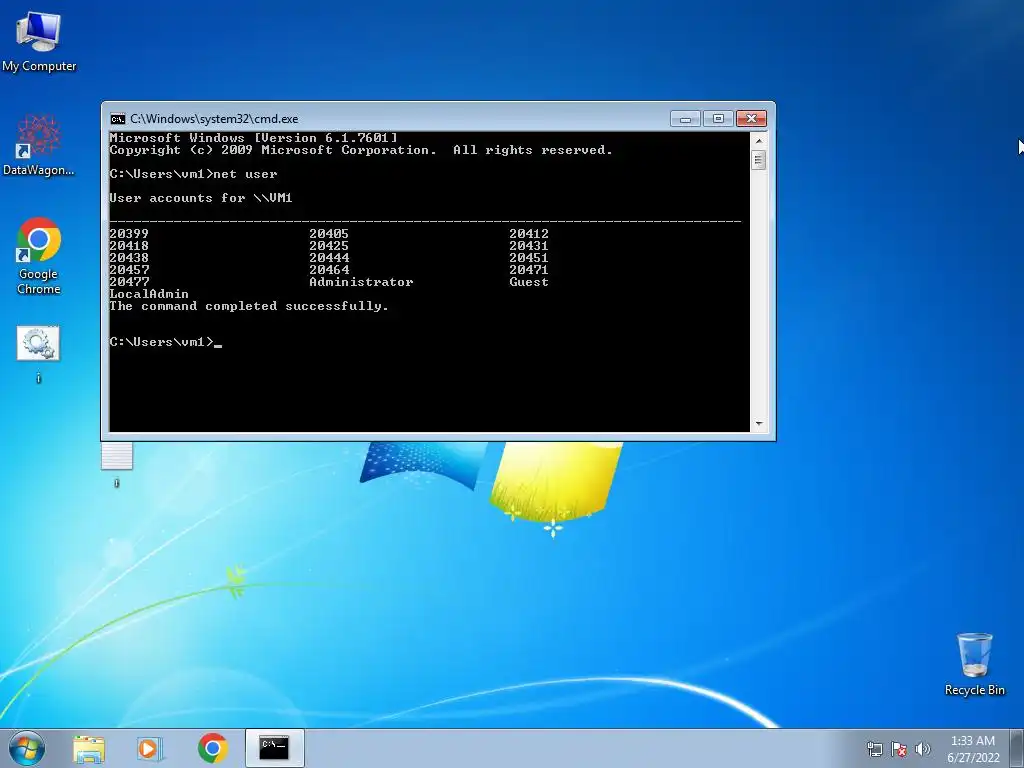The image size is (1024, 768).
Task: Select the text document icon below the cmd window
Action: pos(117,463)
